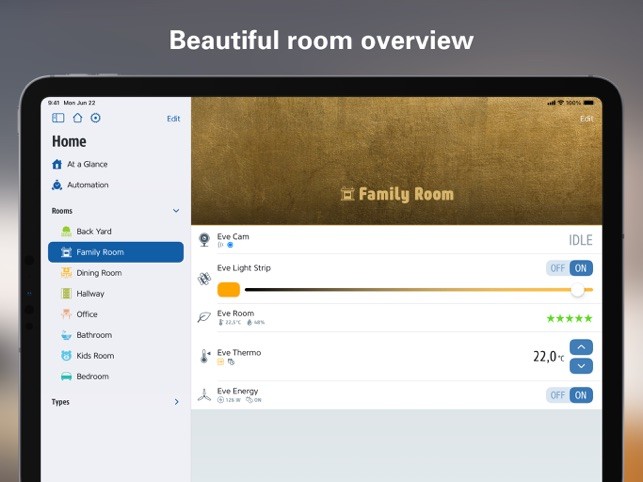
Task: Click the Eve Thermo thermometer icon
Action: point(204,356)
